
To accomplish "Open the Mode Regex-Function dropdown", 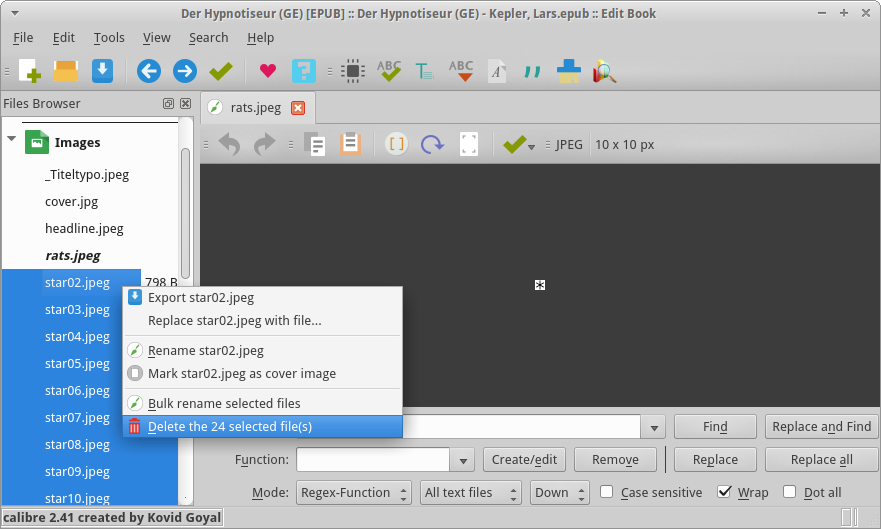I will pyautogui.click(x=353, y=492).
